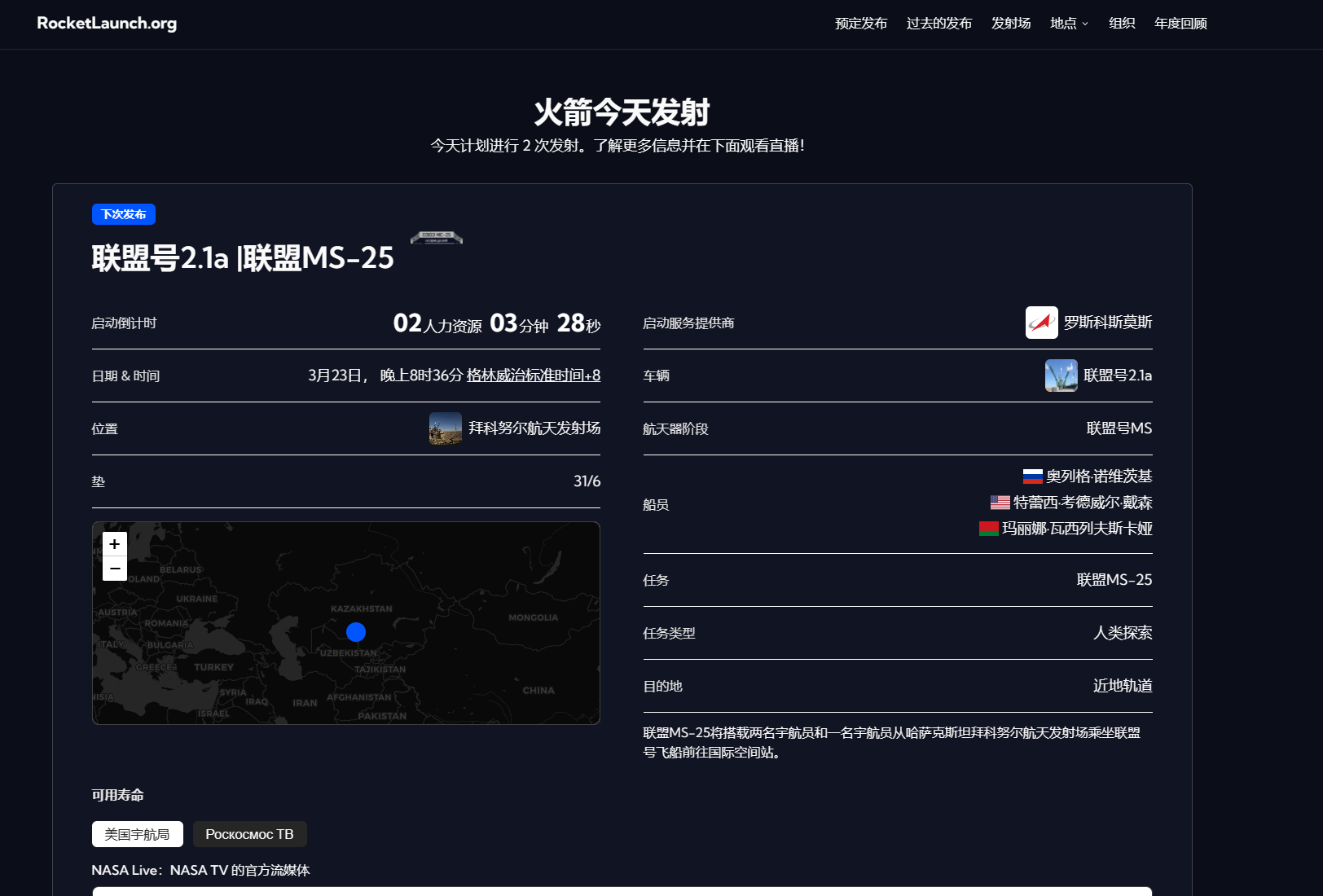Zoom in on the launch map
This screenshot has height=896, width=1323.
pyautogui.click(x=115, y=544)
